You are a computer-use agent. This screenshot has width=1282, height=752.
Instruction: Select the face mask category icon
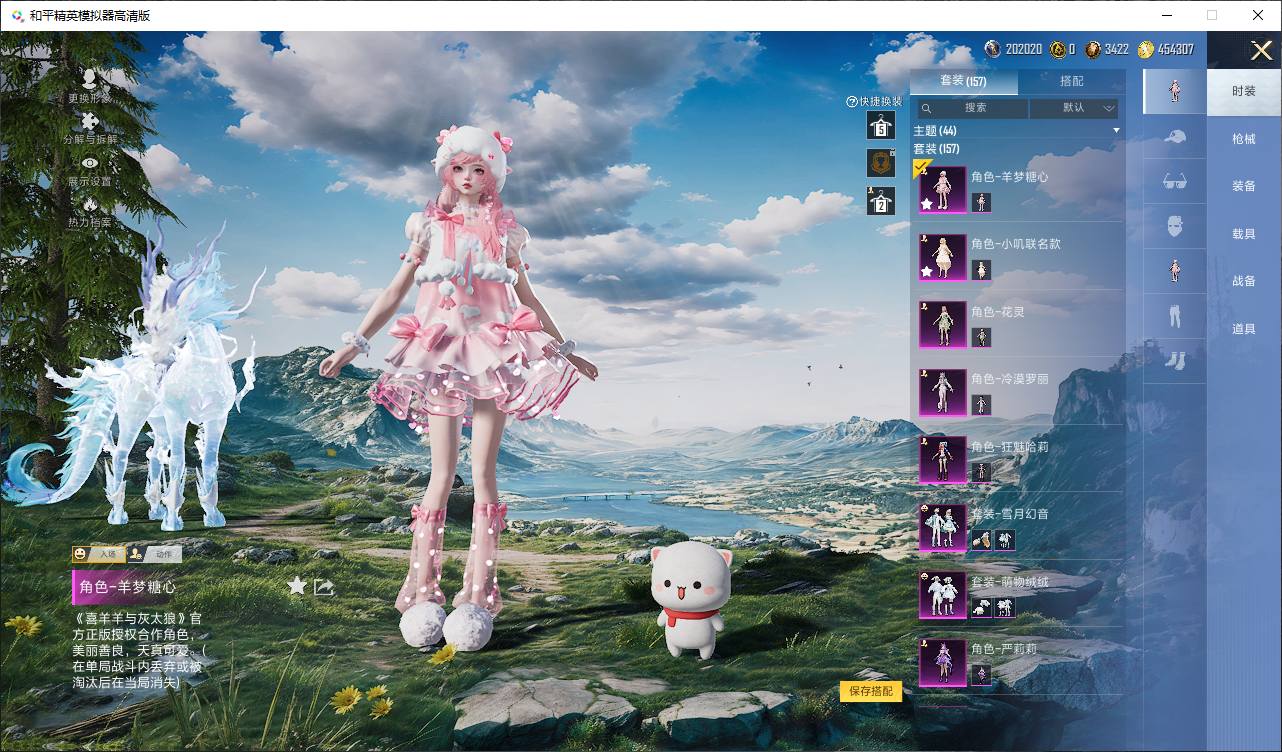pyautogui.click(x=1175, y=226)
